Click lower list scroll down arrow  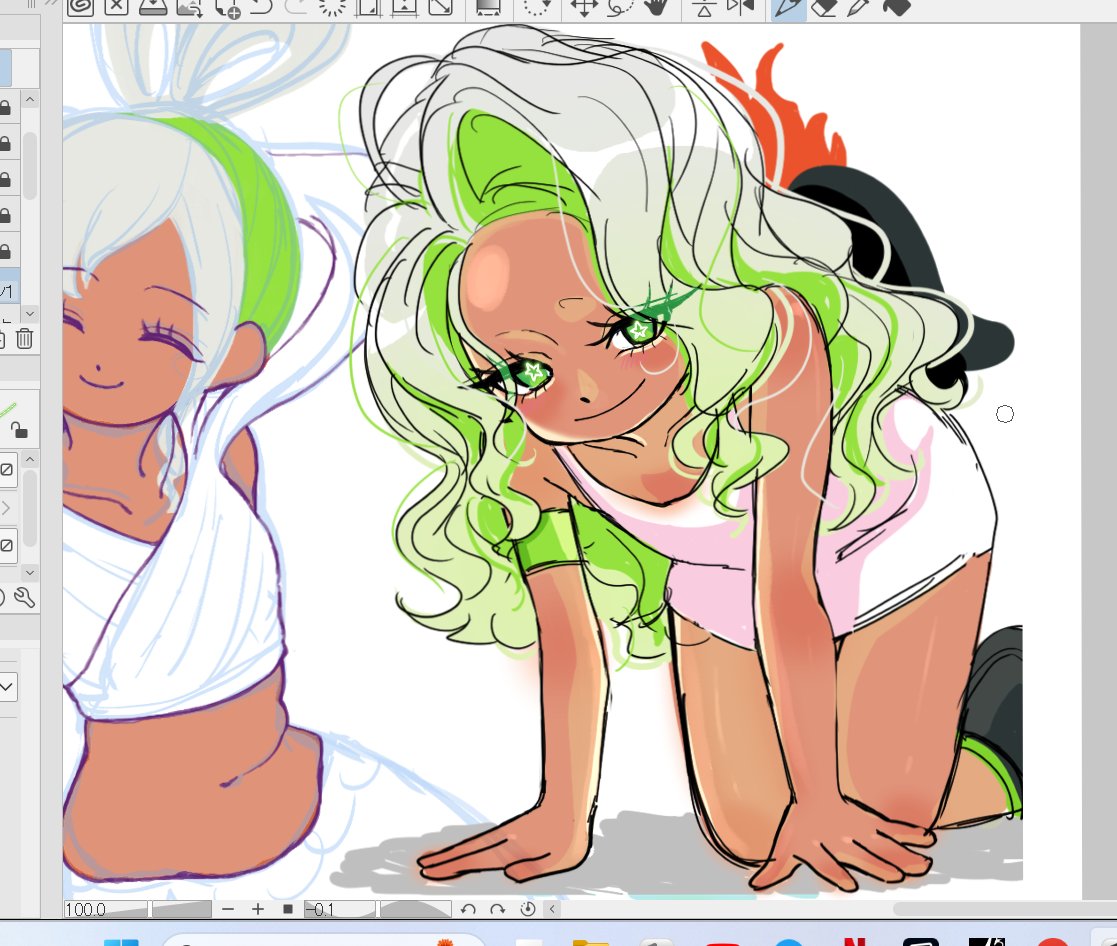coord(30,572)
